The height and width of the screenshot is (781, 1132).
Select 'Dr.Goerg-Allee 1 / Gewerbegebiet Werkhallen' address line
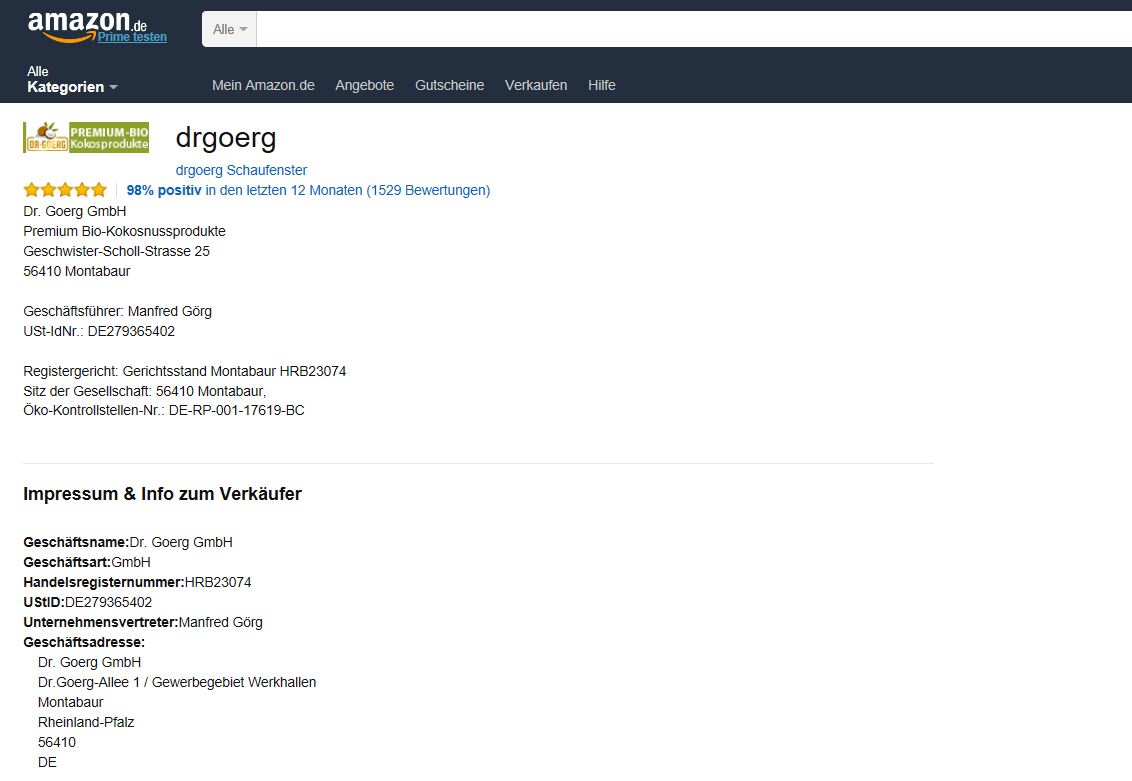[x=177, y=682]
